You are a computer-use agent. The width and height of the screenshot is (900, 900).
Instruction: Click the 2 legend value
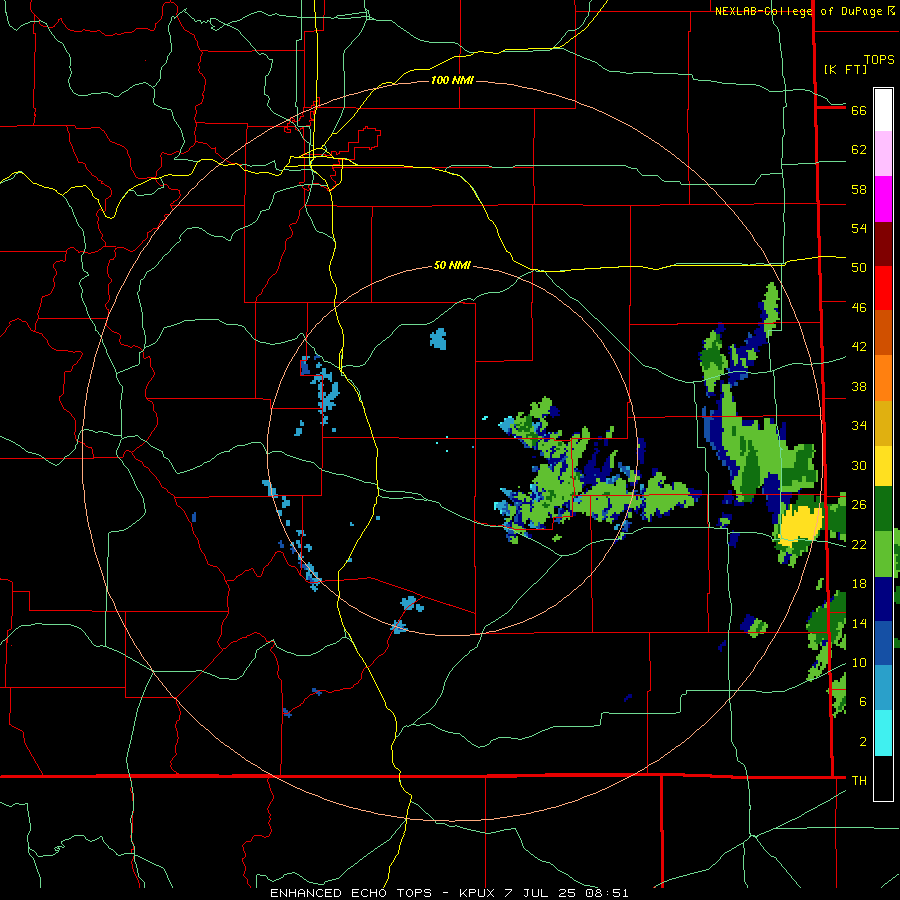(x=863, y=742)
